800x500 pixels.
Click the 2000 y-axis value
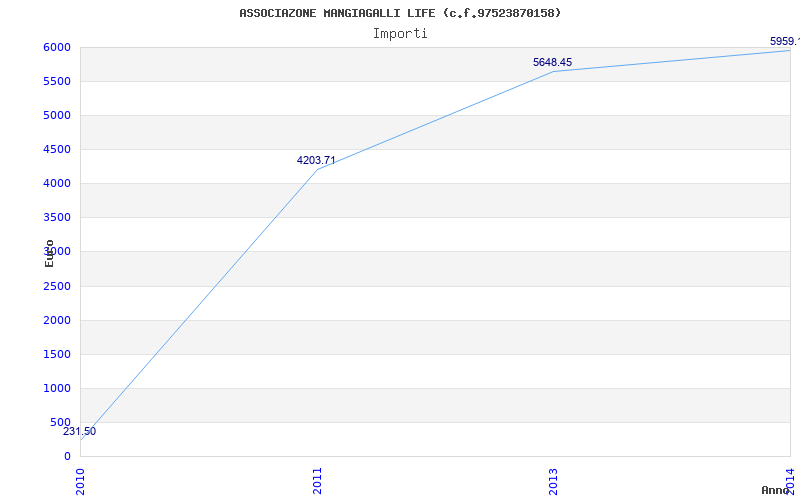pyautogui.click(x=57, y=320)
